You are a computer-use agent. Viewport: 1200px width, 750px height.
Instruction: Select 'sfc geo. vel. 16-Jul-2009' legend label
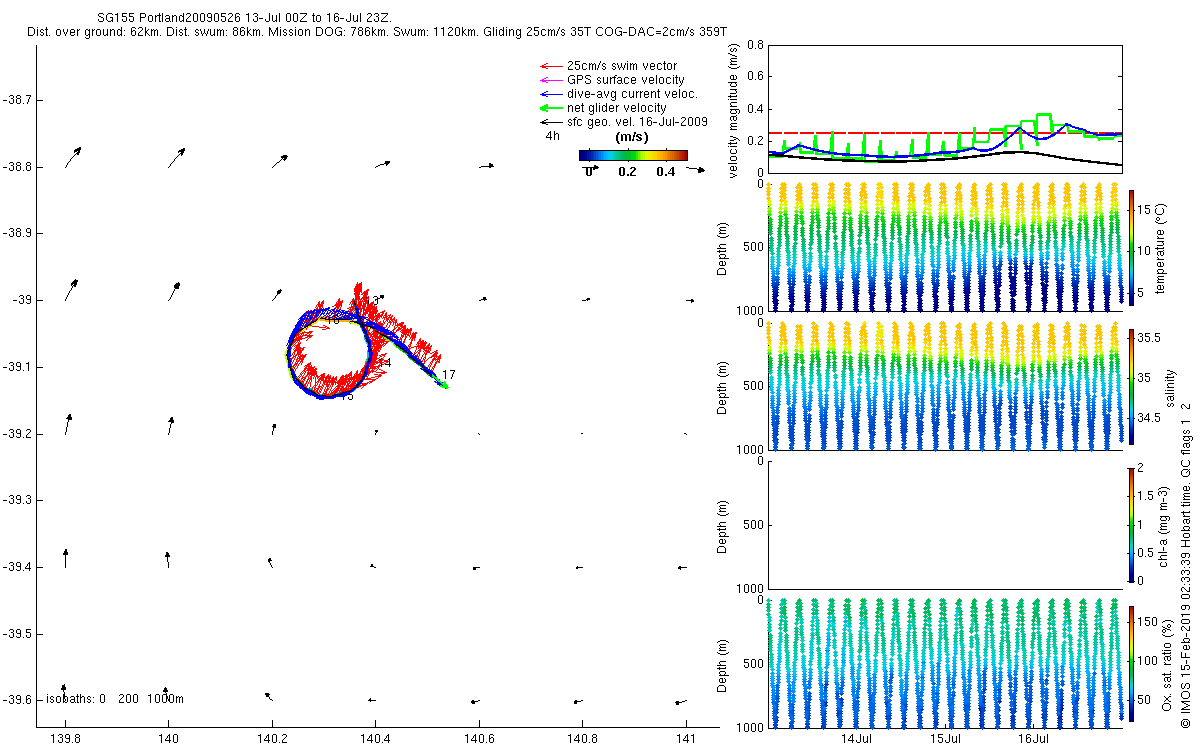tap(637, 122)
